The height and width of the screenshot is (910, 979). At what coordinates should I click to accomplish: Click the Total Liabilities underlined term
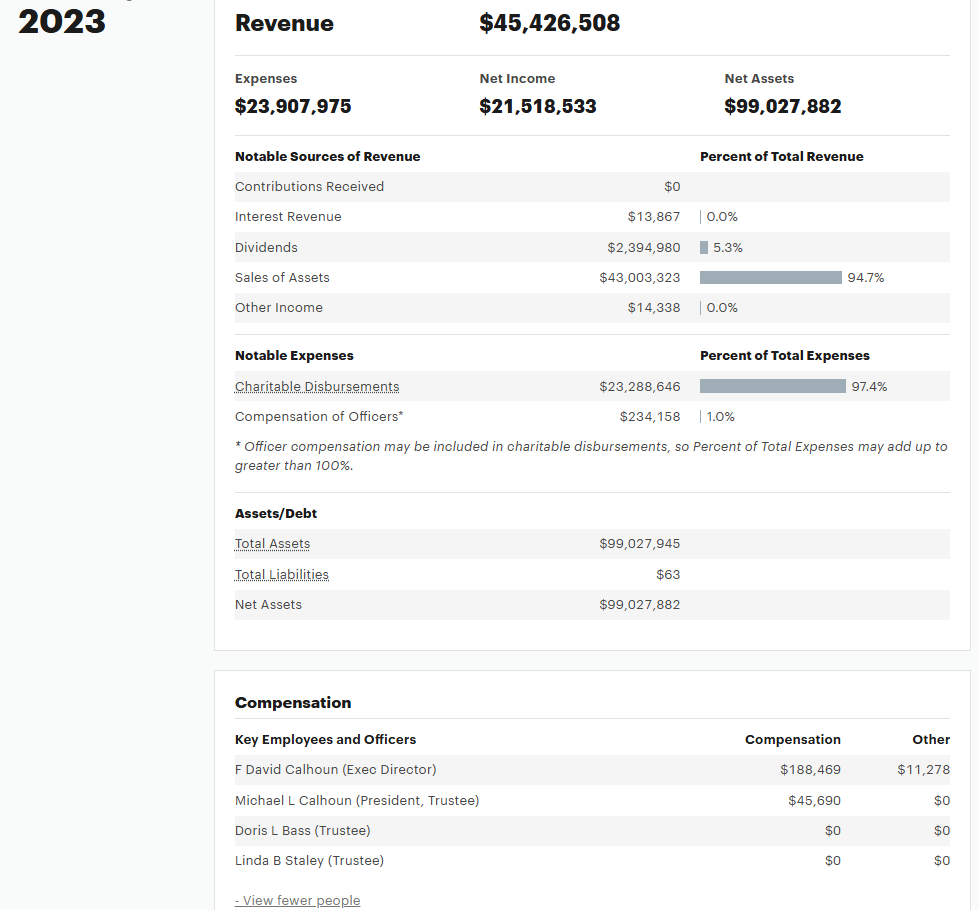tap(282, 574)
